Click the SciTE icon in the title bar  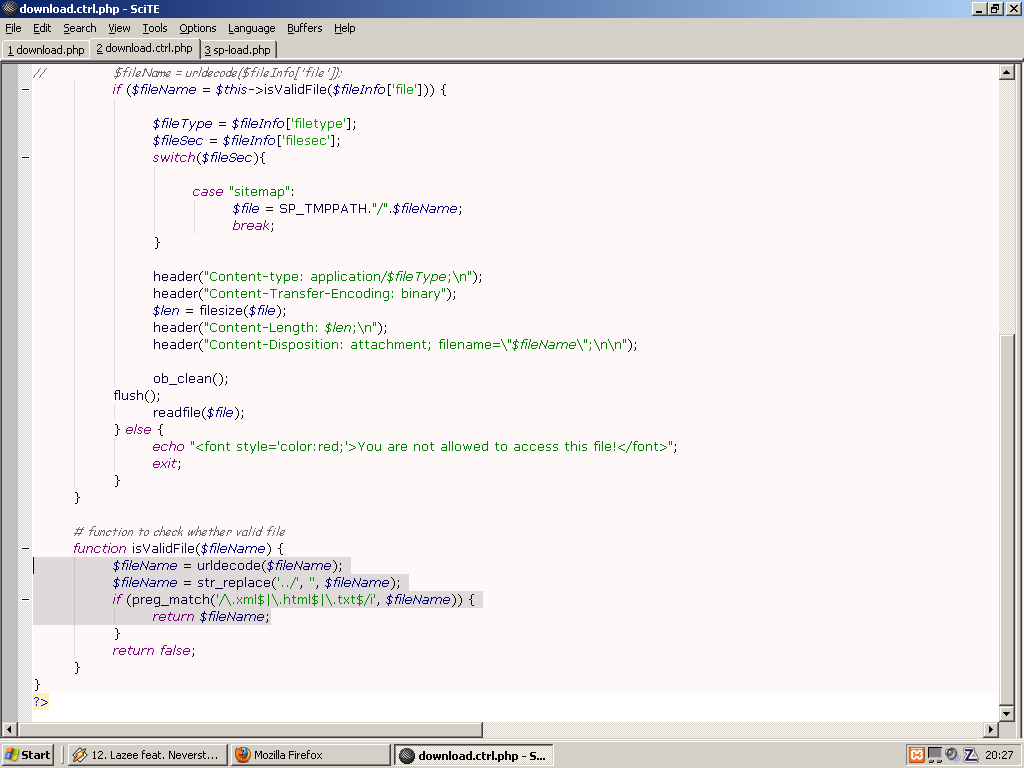click(9, 8)
